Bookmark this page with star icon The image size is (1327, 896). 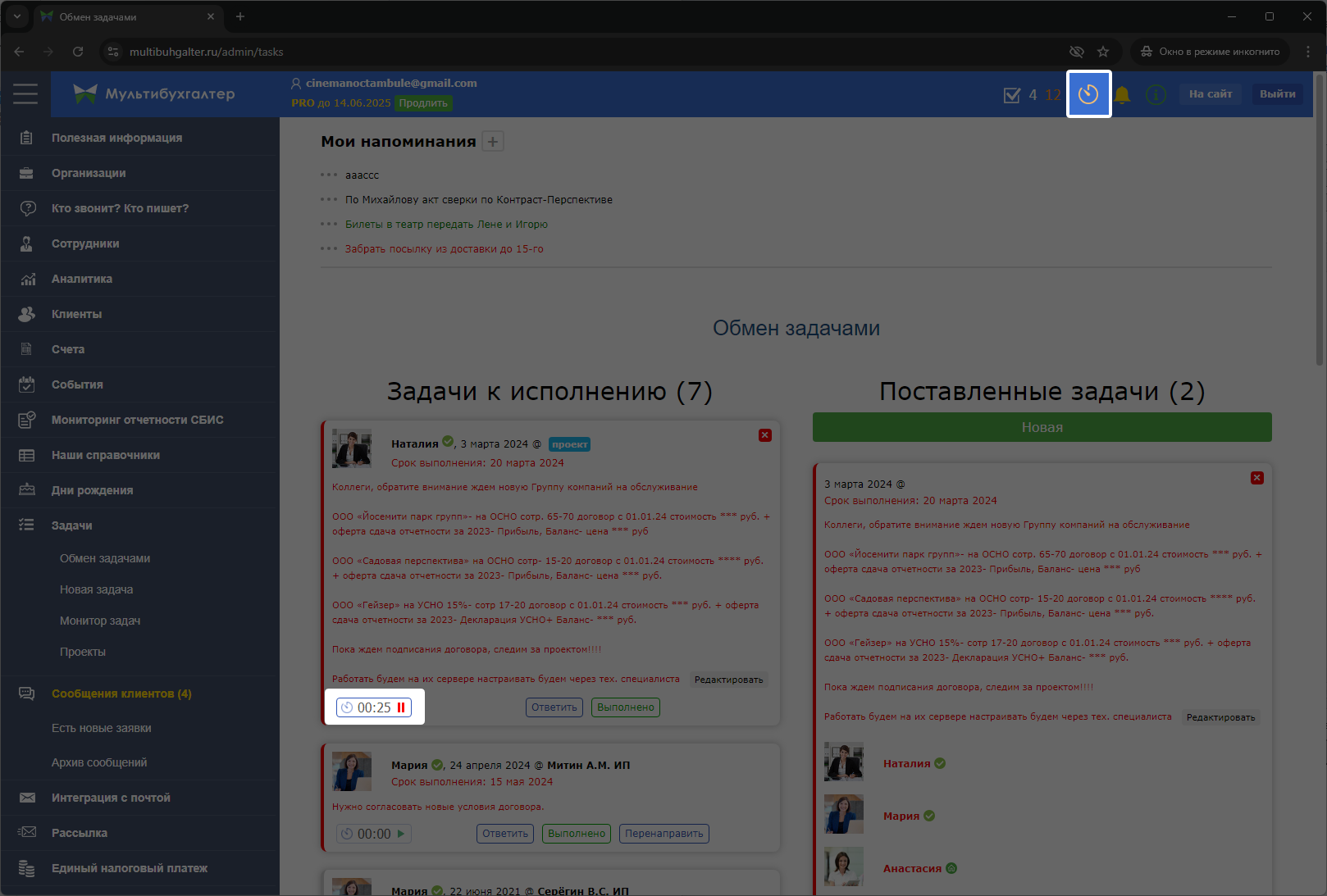pos(1103,52)
